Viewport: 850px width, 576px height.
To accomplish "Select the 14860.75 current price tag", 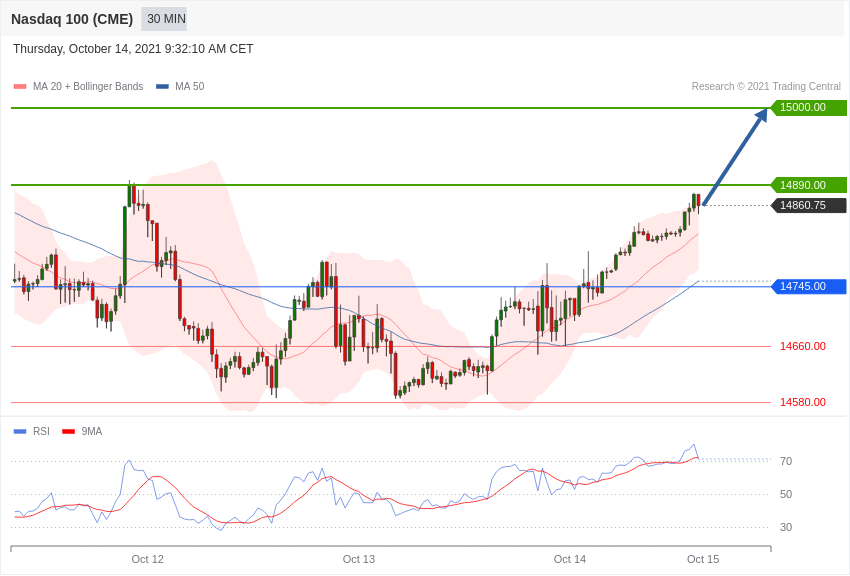I will click(808, 205).
